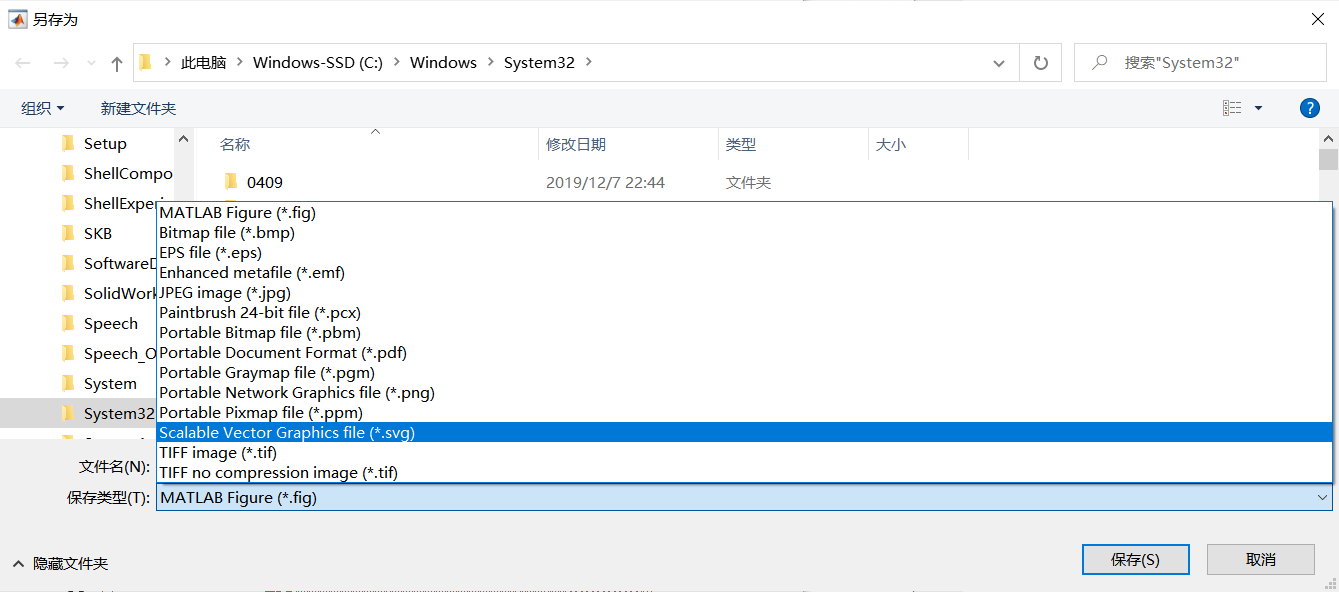Choose EPS file (*.eps) option
The image size is (1339, 592).
pos(744,252)
